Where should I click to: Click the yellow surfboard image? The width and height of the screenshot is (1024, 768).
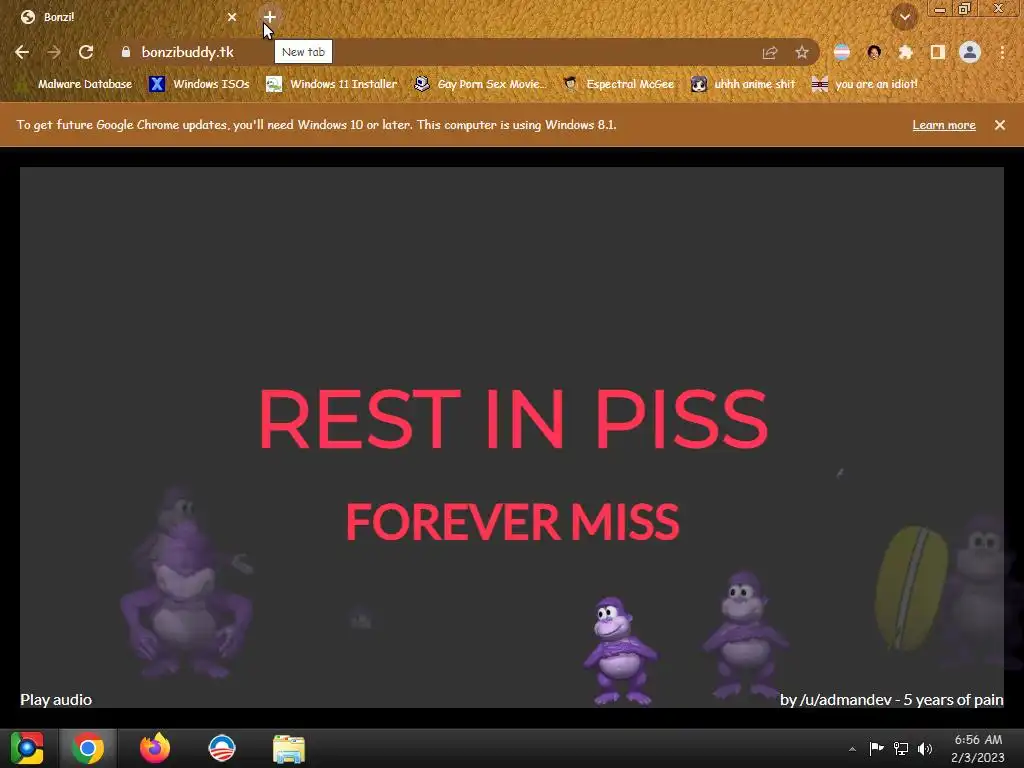pyautogui.click(x=911, y=589)
